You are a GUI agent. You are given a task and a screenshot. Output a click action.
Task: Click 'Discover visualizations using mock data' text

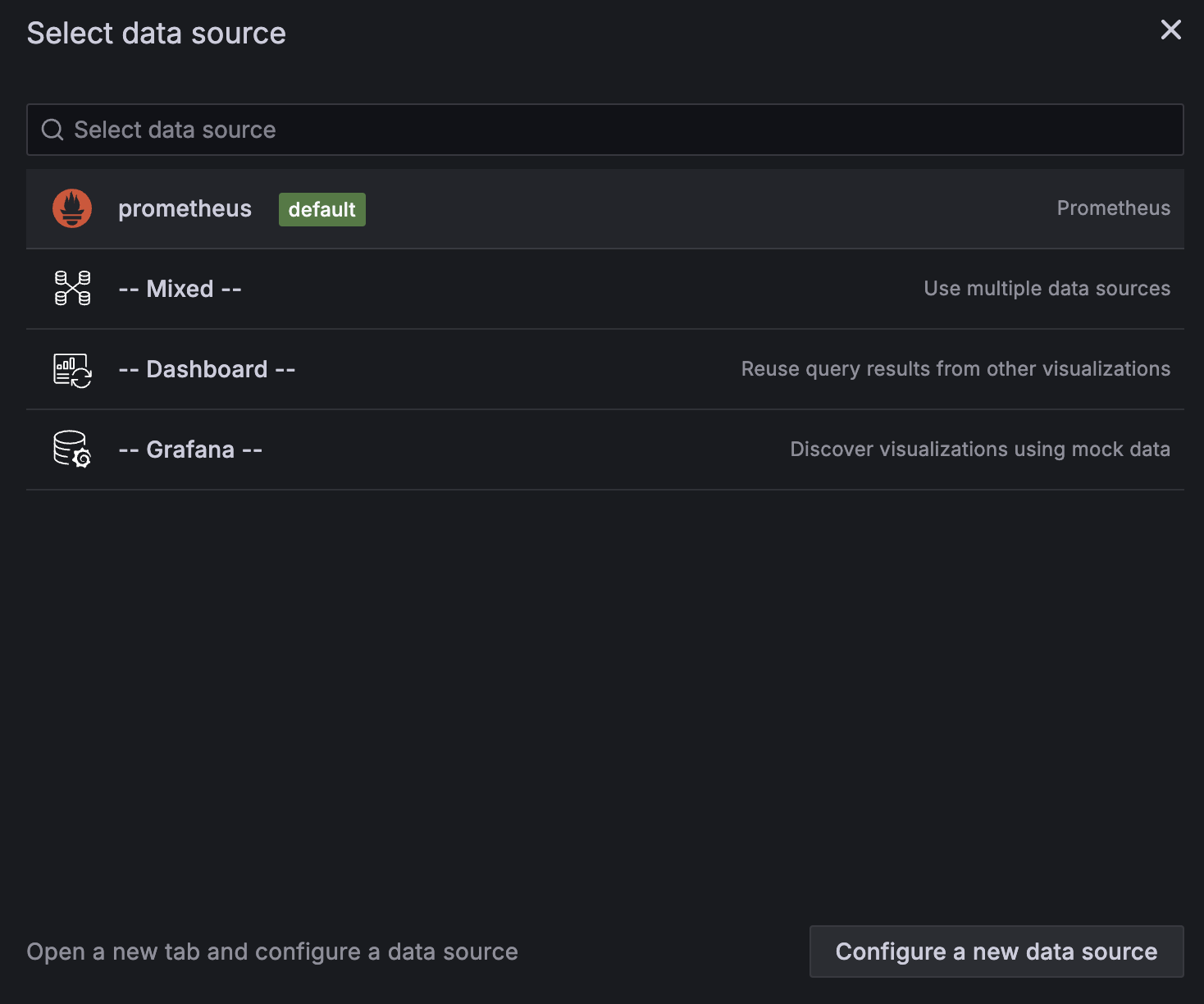click(980, 450)
